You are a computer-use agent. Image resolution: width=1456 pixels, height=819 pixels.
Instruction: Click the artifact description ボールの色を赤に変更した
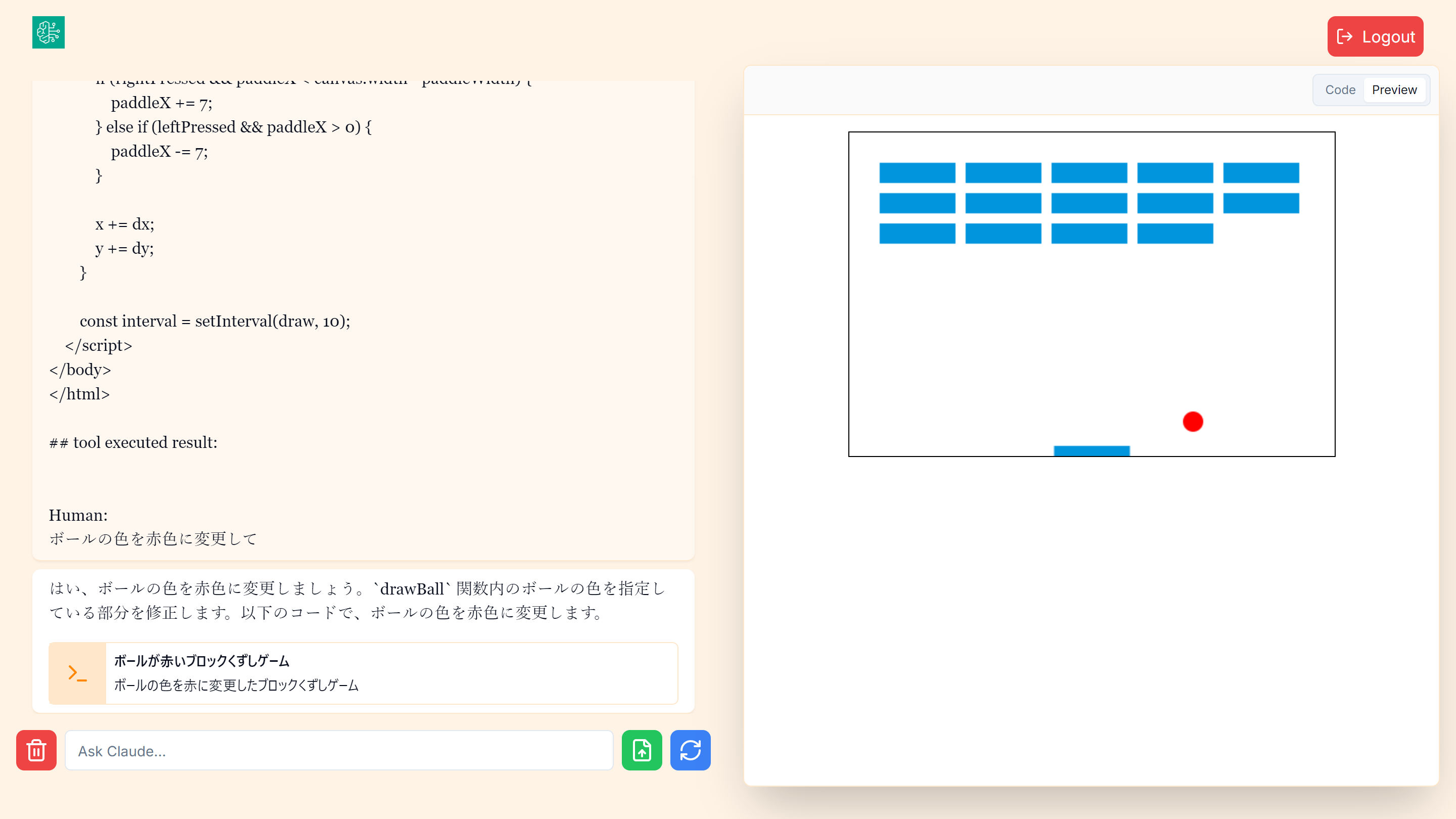(x=236, y=685)
